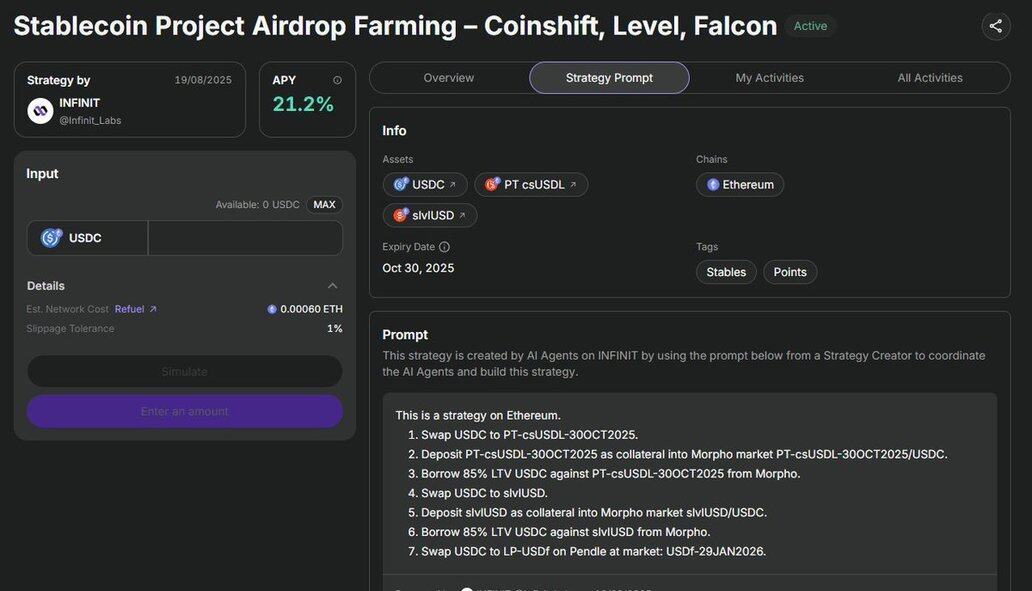Click the share icon at top right
Screen dimensions: 1032x591
click(996, 26)
